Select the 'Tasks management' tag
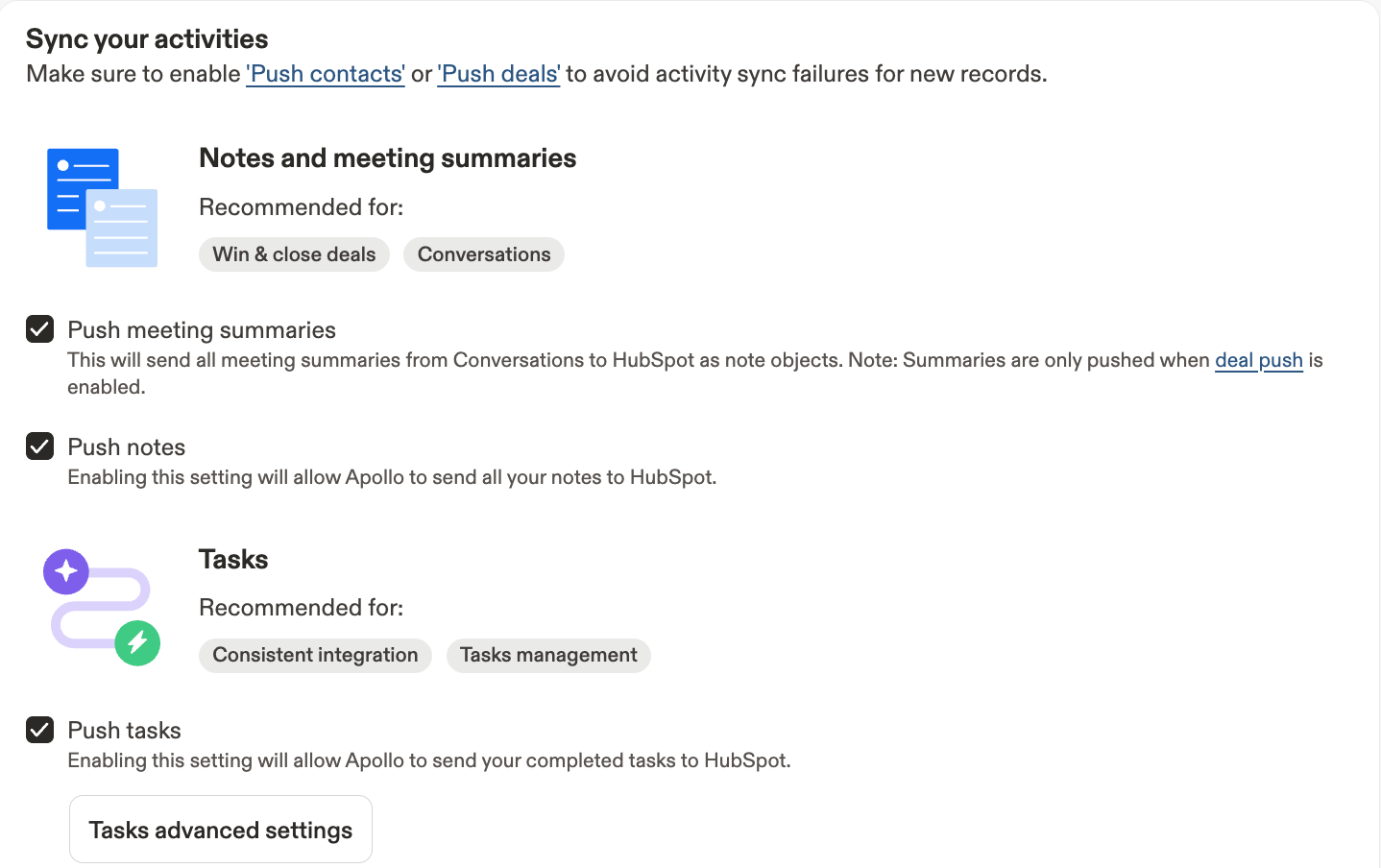Image resolution: width=1381 pixels, height=868 pixels. 548,655
